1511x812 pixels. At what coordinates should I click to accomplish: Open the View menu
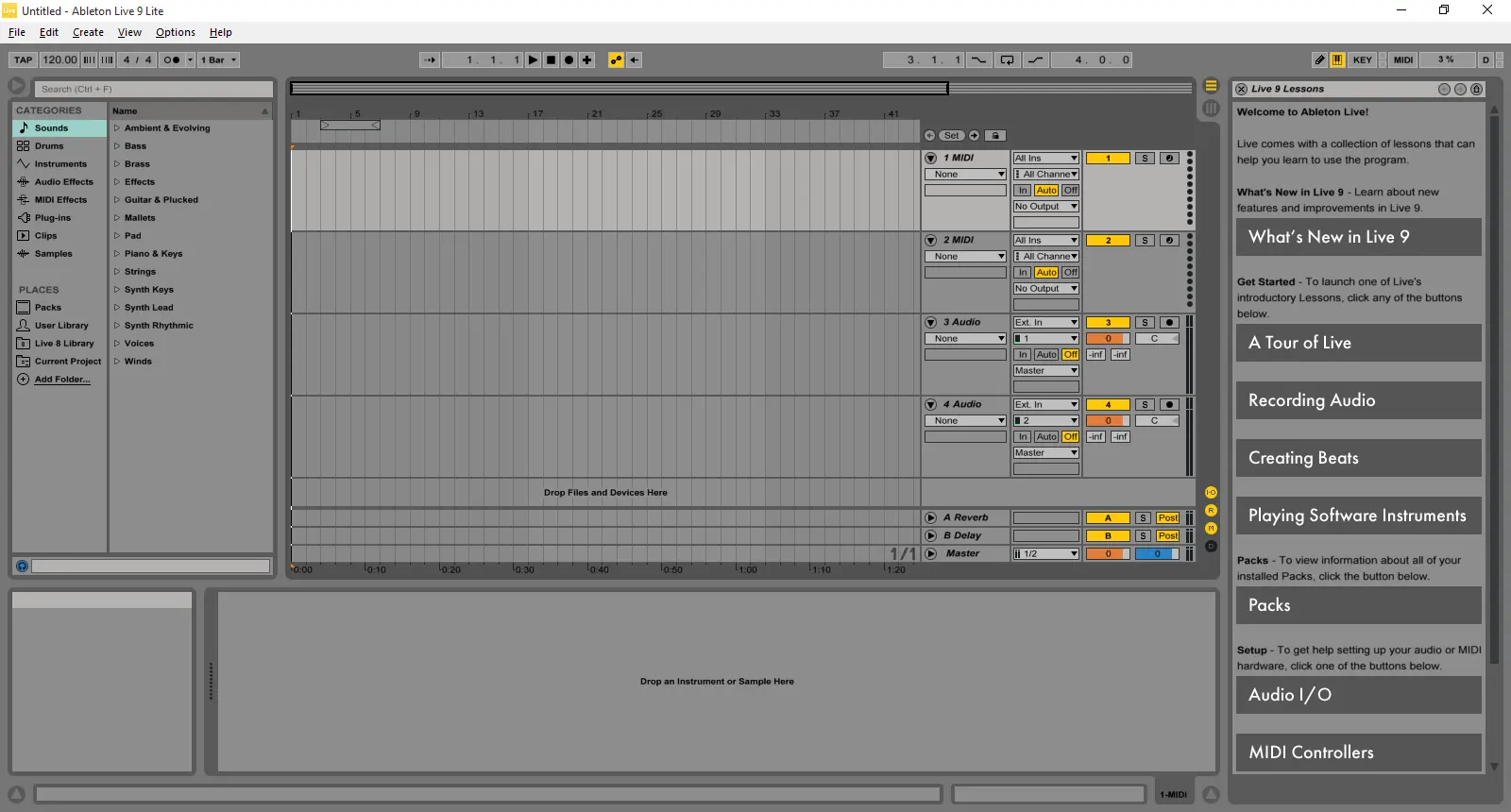pyautogui.click(x=129, y=32)
